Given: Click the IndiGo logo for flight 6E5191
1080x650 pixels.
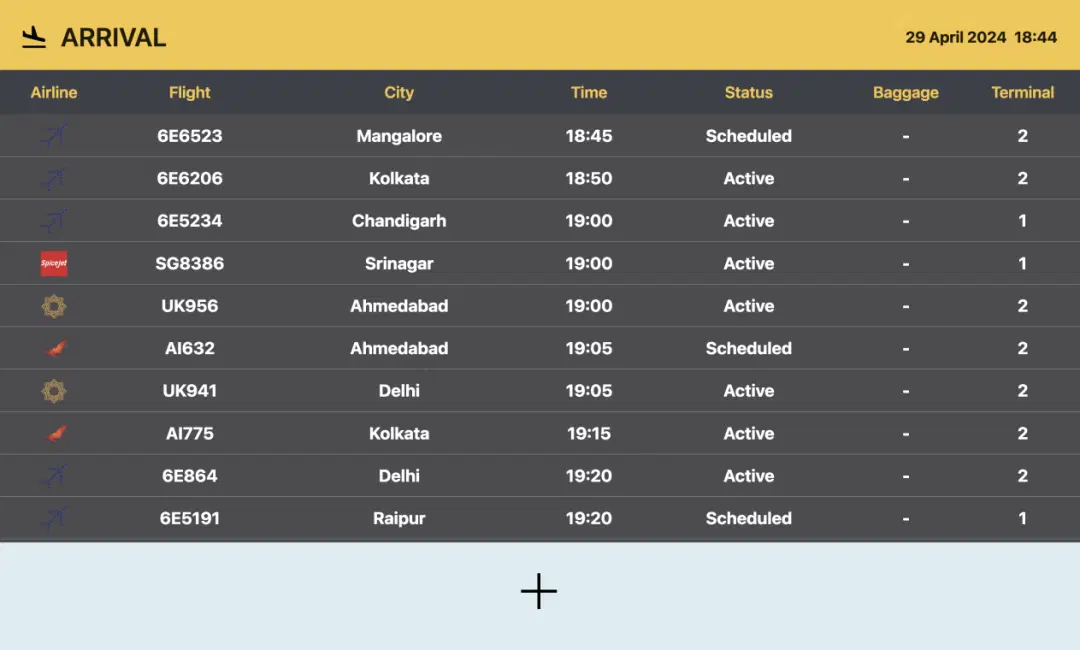Looking at the screenshot, I should [54, 519].
